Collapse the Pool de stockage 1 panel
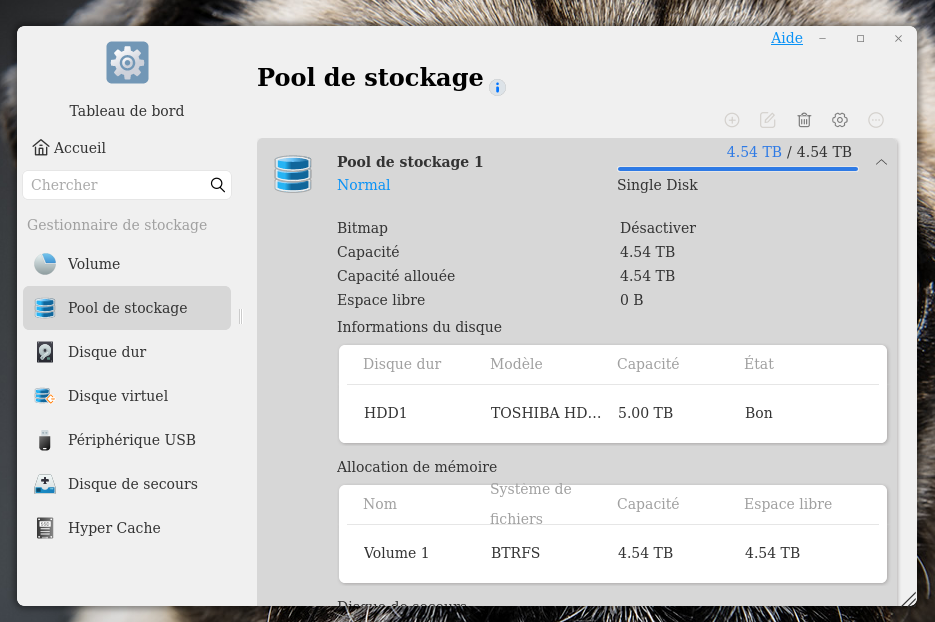The width and height of the screenshot is (935, 622). click(x=881, y=162)
